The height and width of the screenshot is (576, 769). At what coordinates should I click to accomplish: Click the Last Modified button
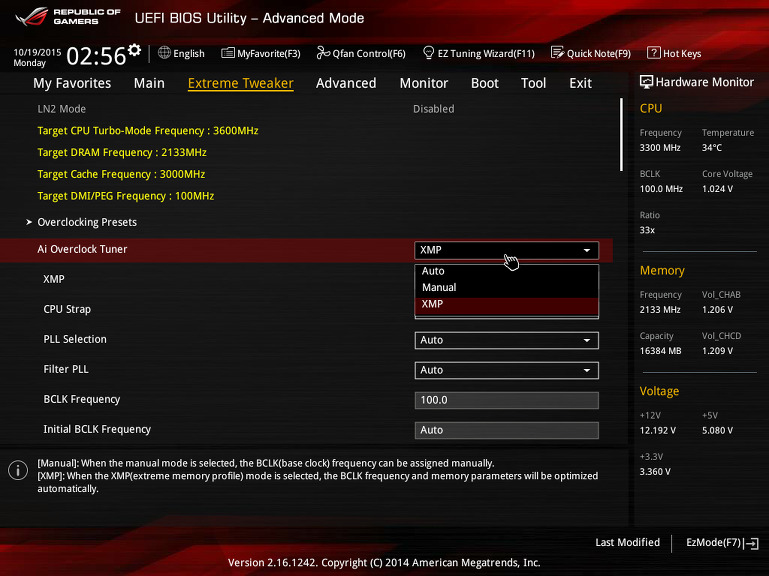coord(627,543)
